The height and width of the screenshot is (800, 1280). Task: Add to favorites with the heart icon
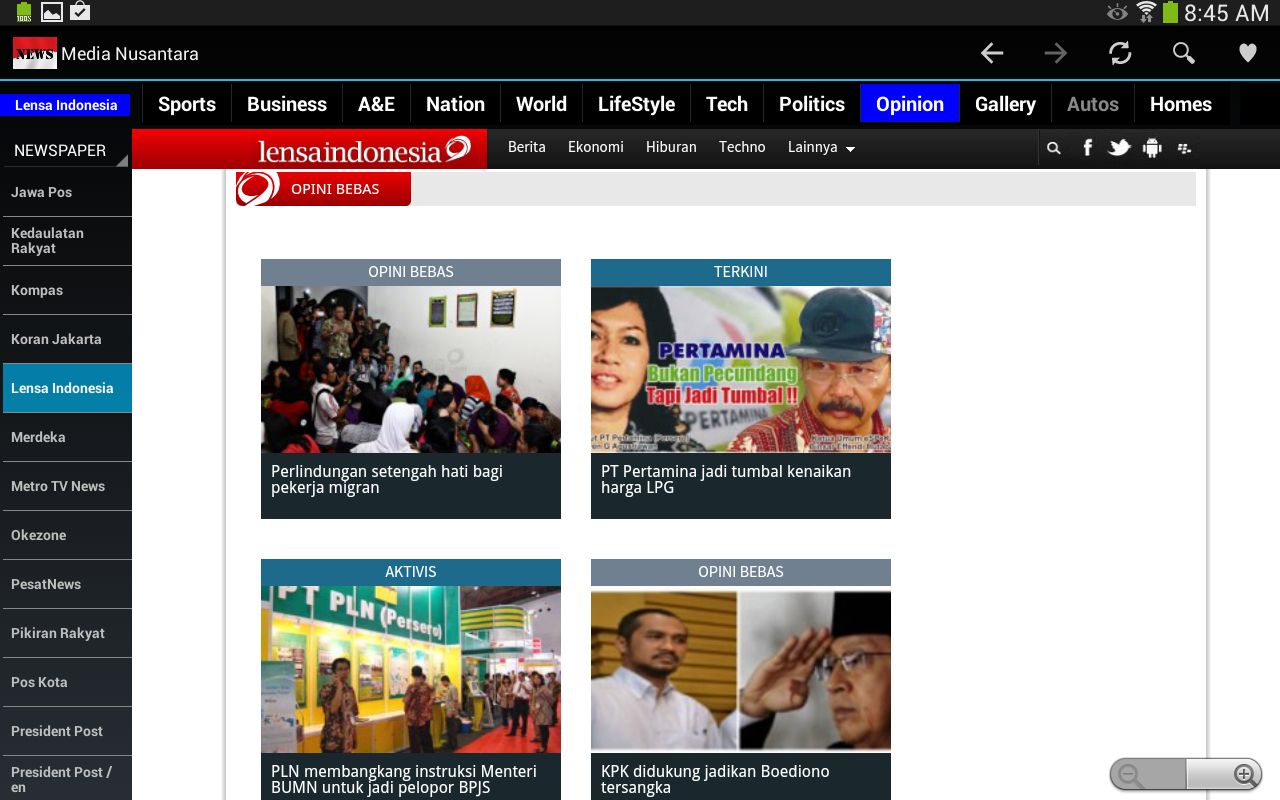point(1248,53)
